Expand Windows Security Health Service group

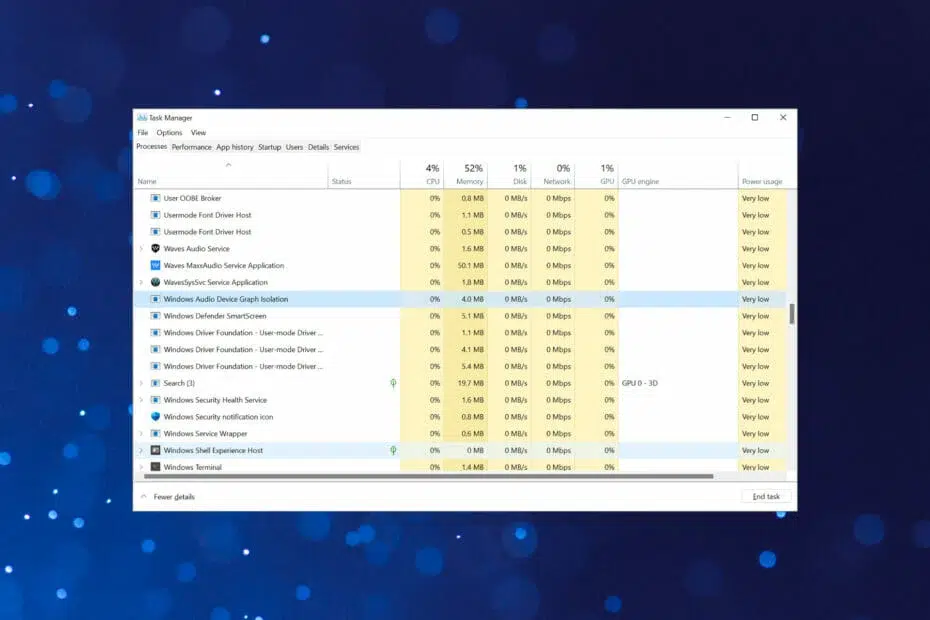[141, 400]
